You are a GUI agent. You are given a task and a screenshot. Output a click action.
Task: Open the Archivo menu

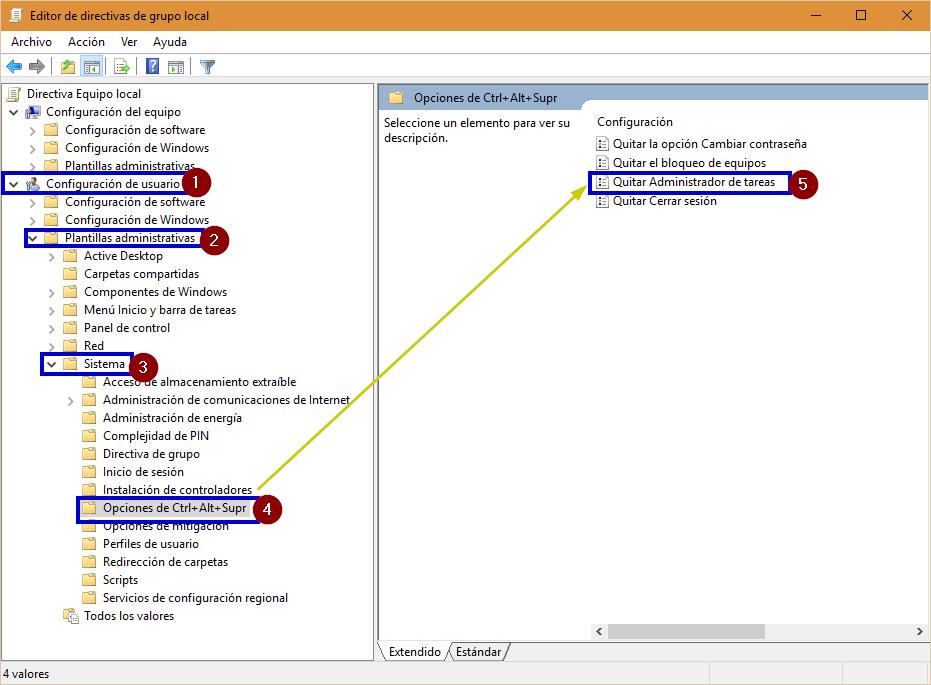(31, 42)
